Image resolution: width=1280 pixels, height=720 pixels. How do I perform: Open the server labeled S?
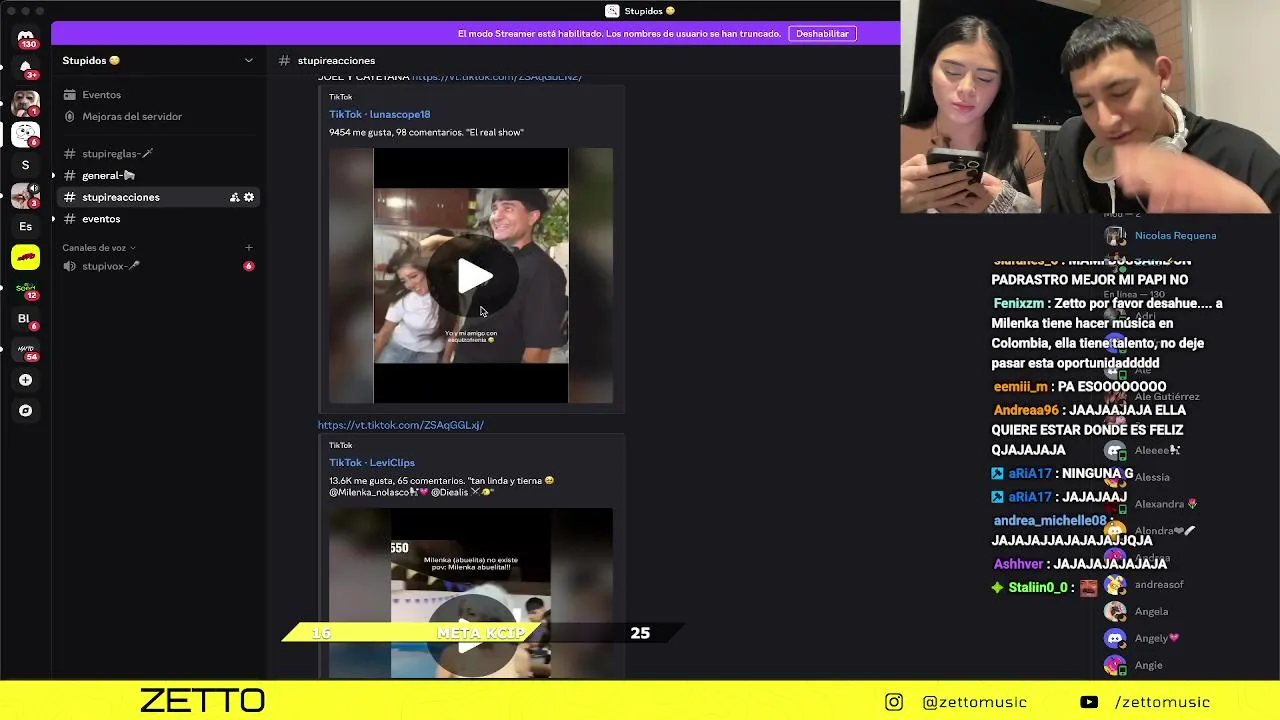coord(26,165)
